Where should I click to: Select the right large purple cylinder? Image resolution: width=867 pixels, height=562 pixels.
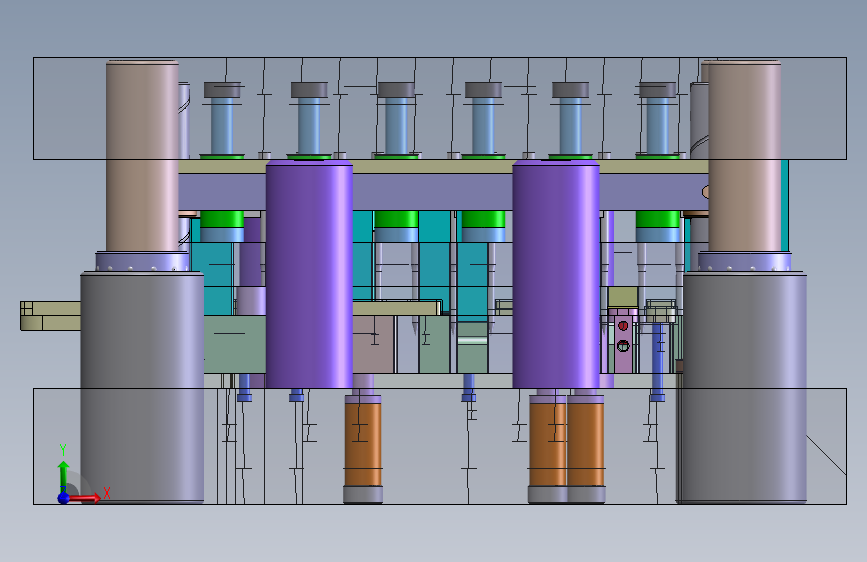pyautogui.click(x=556, y=274)
